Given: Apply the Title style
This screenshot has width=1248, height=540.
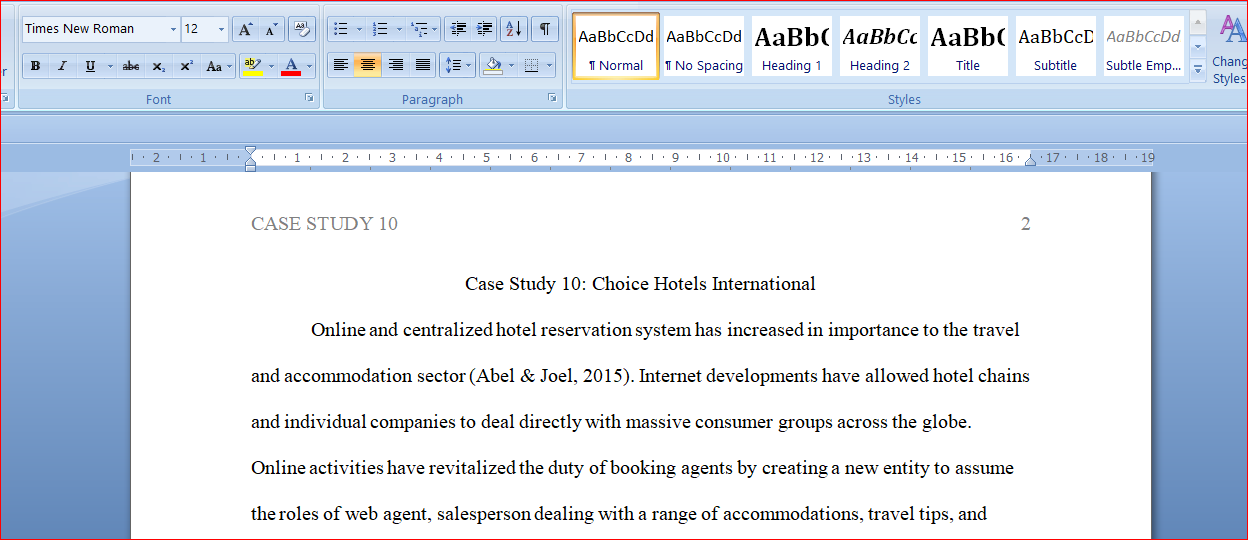Looking at the screenshot, I should pyautogui.click(x=968, y=46).
